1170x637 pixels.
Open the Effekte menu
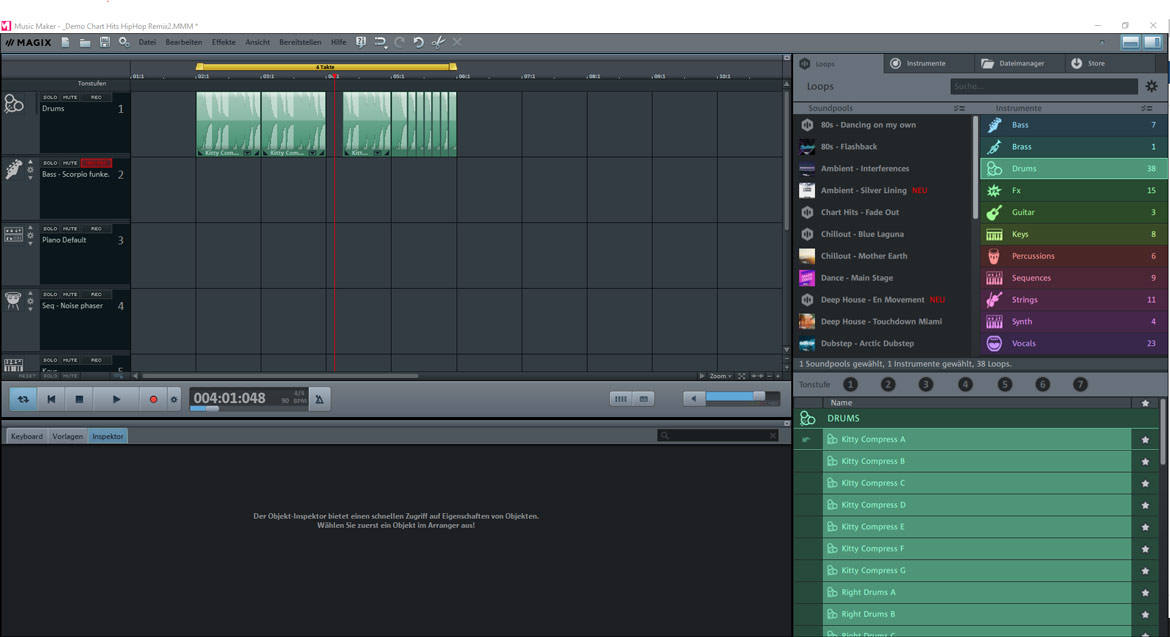[223, 43]
